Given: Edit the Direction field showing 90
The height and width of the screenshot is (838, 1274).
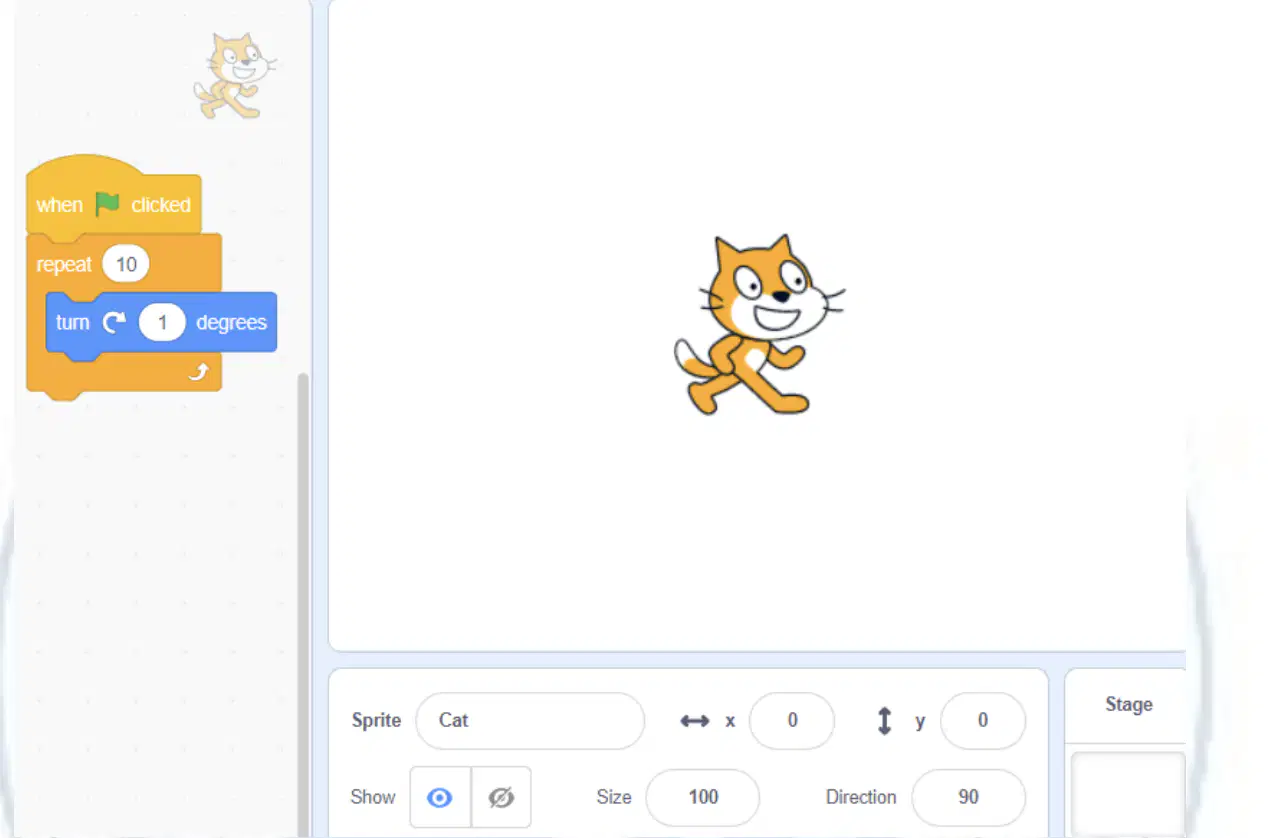Looking at the screenshot, I should [968, 797].
